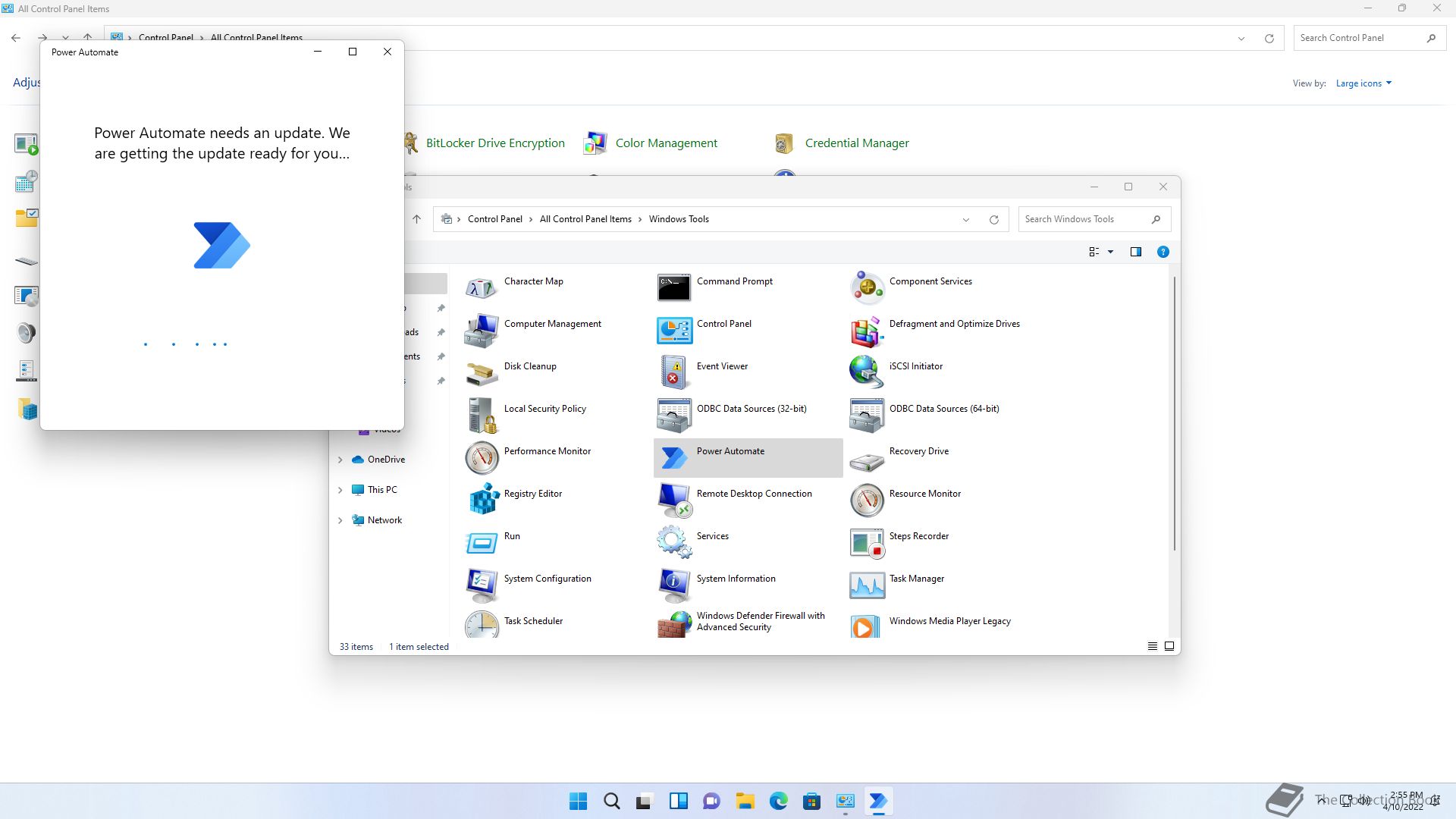The width and height of the screenshot is (1456, 819).
Task: Open the Event Viewer icon
Action: pyautogui.click(x=673, y=373)
